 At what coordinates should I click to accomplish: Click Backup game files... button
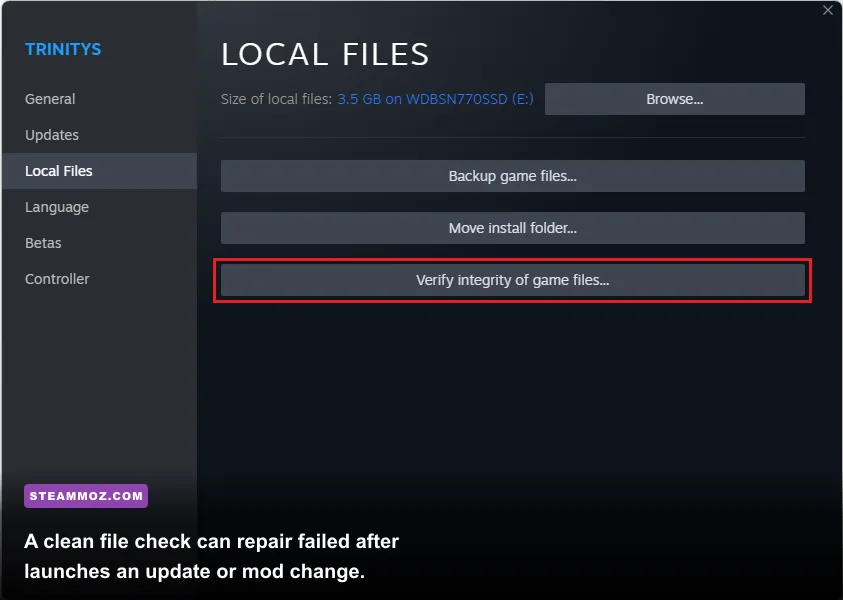[512, 176]
